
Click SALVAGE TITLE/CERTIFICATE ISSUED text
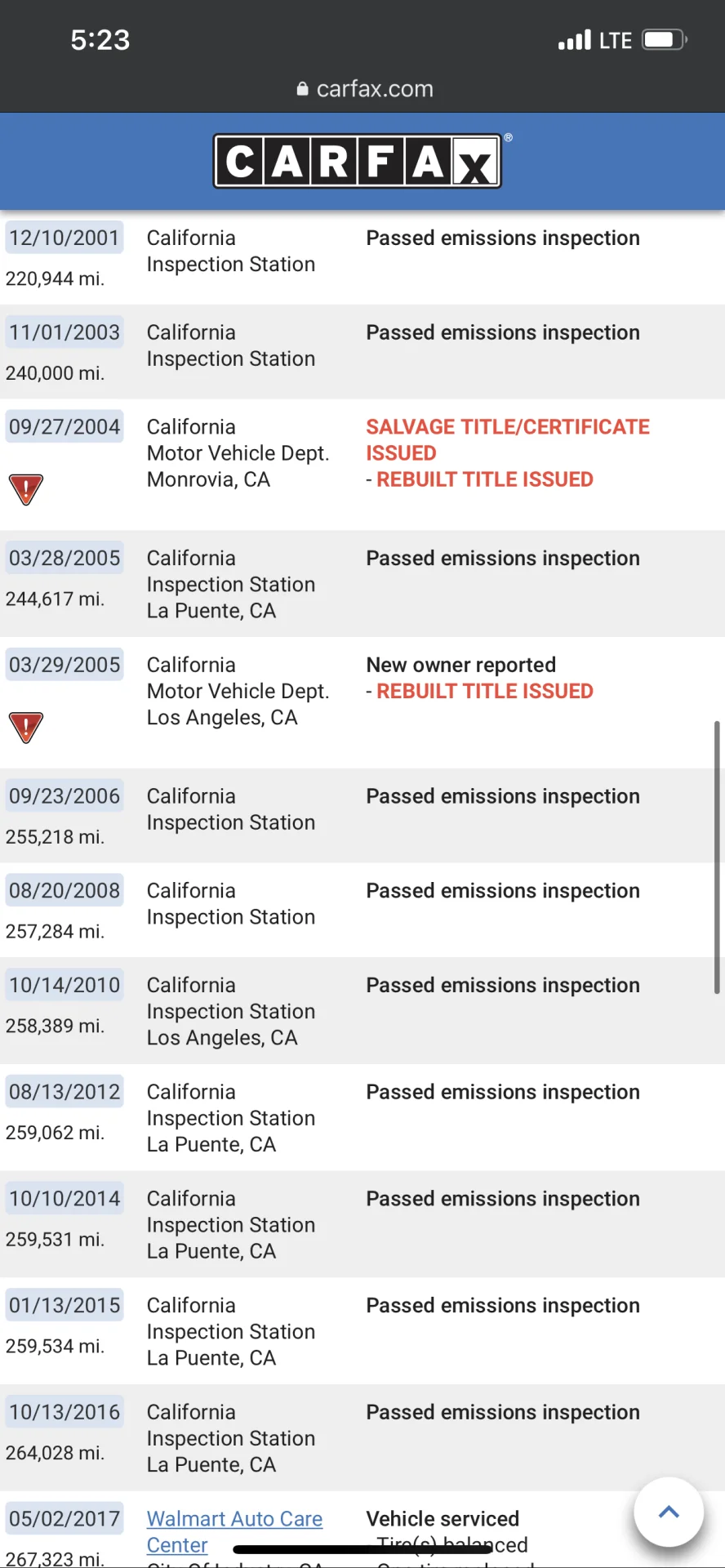pos(508,440)
